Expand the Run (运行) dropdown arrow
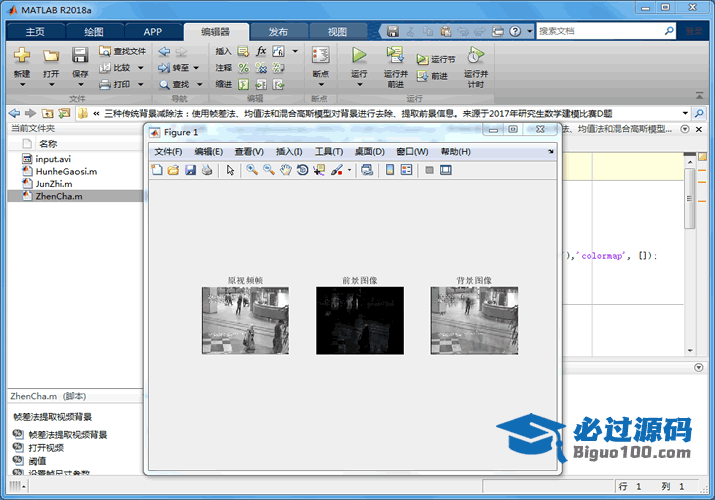Image resolution: width=715 pixels, height=500 pixels. [359, 85]
